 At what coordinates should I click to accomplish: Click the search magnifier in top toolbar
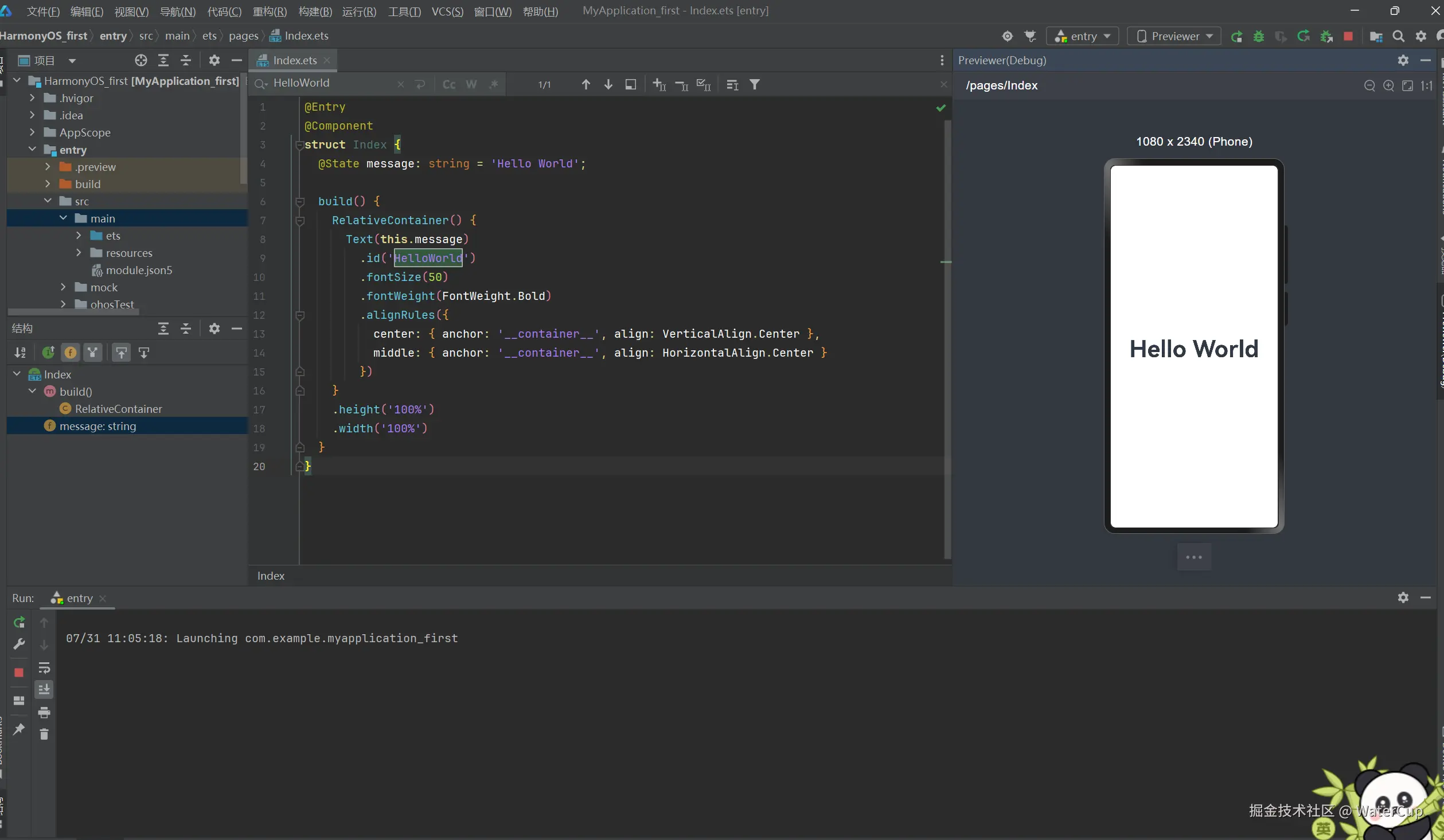point(1398,36)
